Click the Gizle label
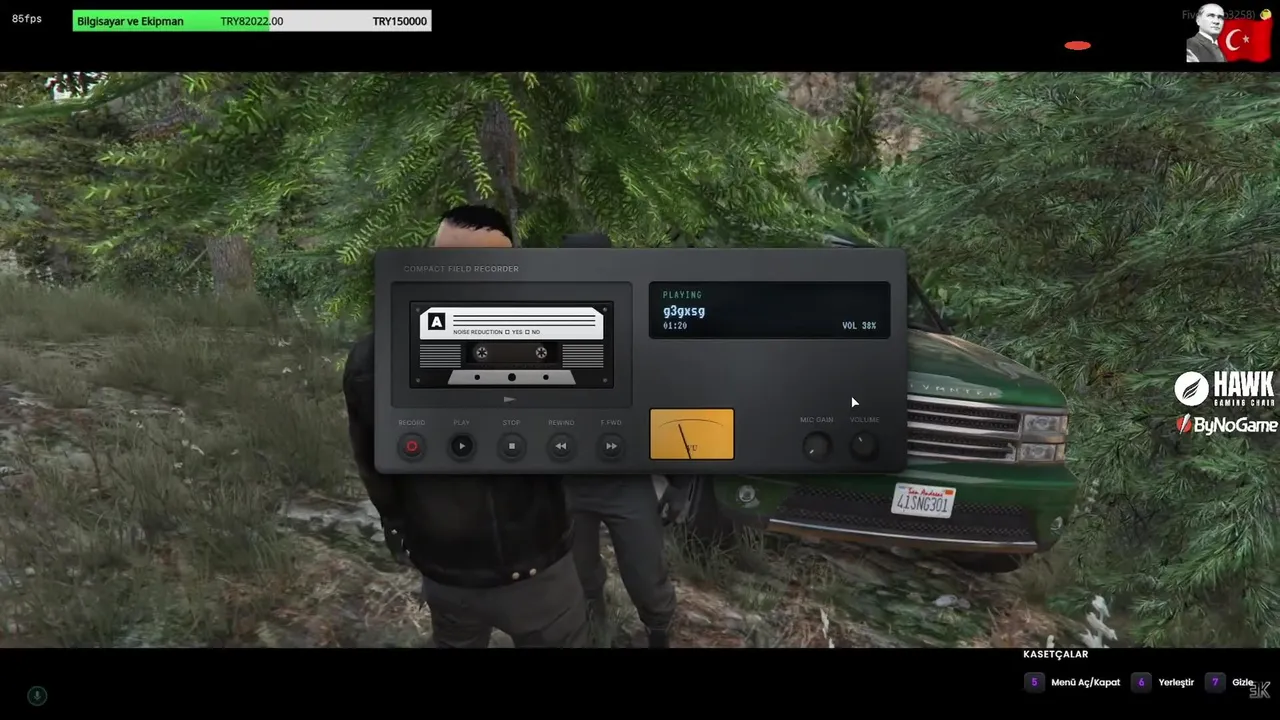 pyautogui.click(x=1243, y=682)
